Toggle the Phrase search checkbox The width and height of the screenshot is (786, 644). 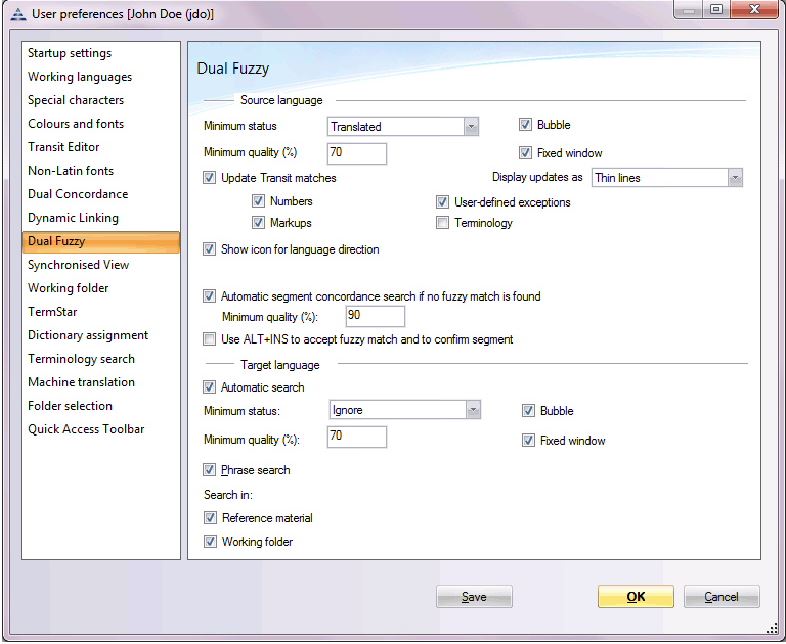[x=210, y=470]
